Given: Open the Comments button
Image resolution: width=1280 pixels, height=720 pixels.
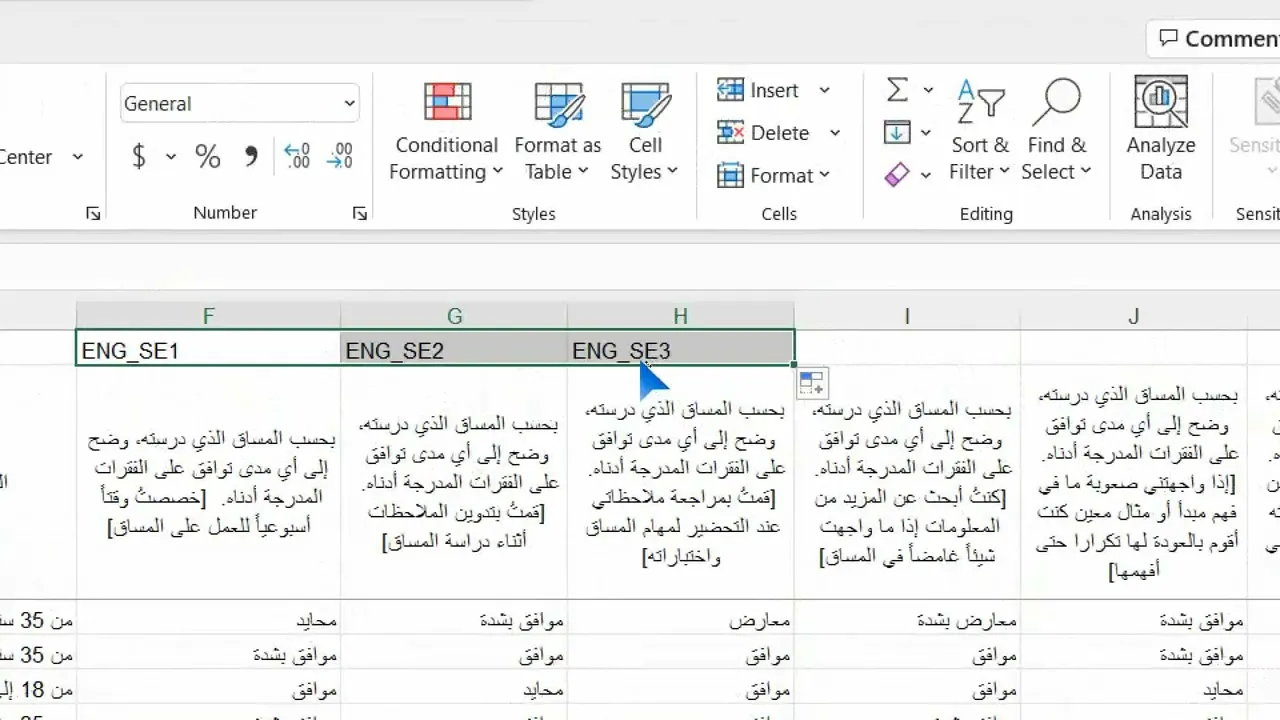Looking at the screenshot, I should pos(1216,39).
